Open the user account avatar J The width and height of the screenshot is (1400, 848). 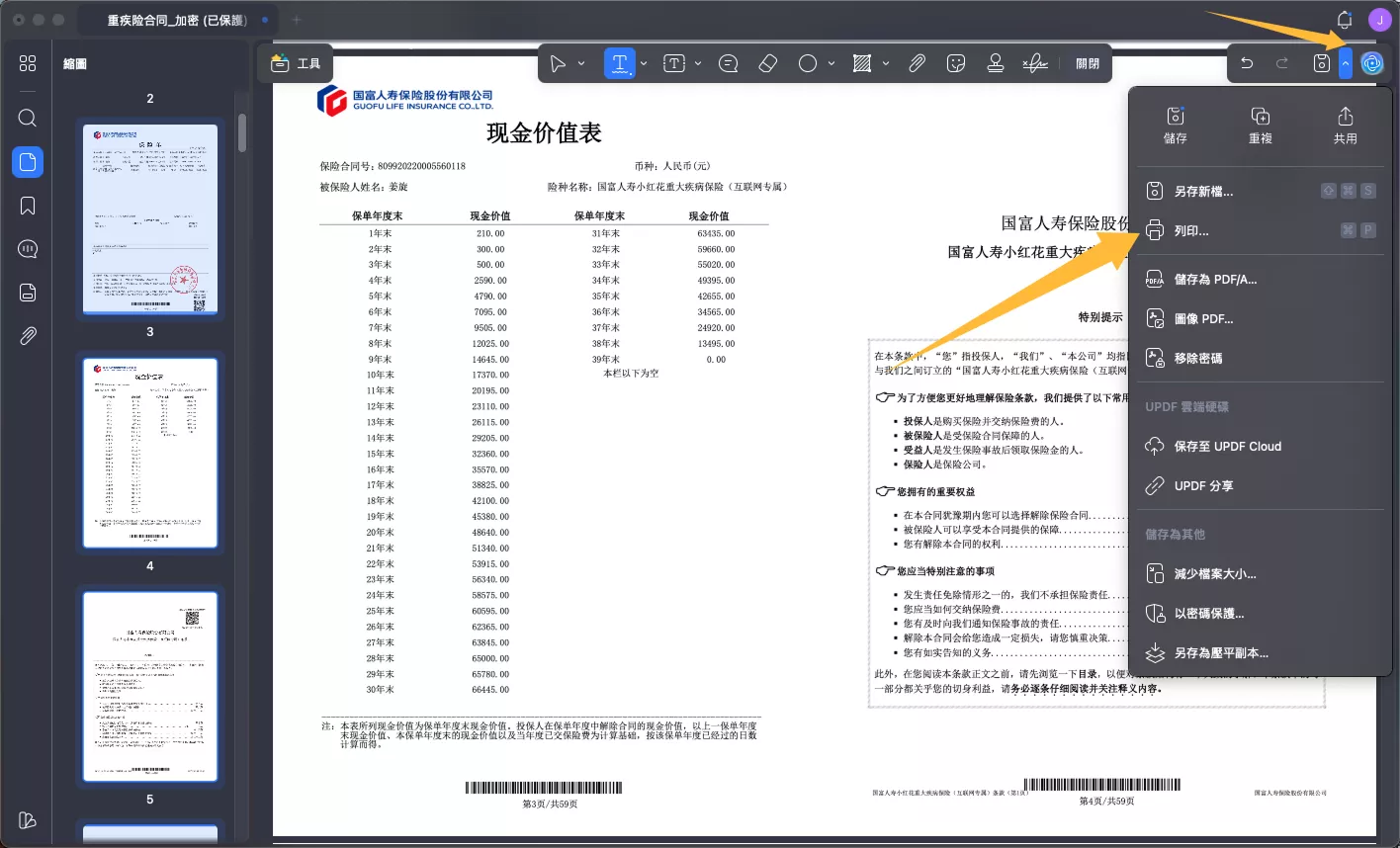pyautogui.click(x=1380, y=20)
